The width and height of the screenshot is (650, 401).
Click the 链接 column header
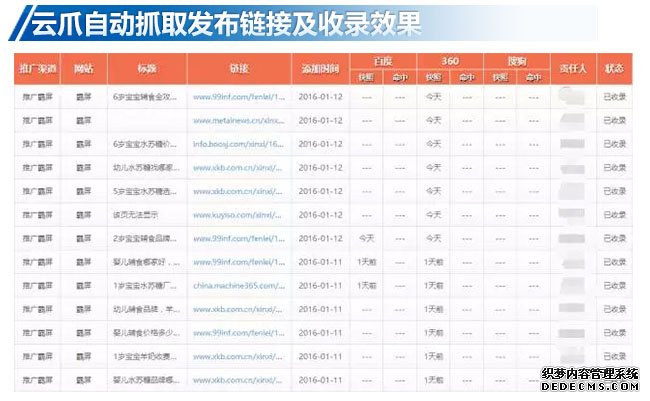[x=242, y=69]
